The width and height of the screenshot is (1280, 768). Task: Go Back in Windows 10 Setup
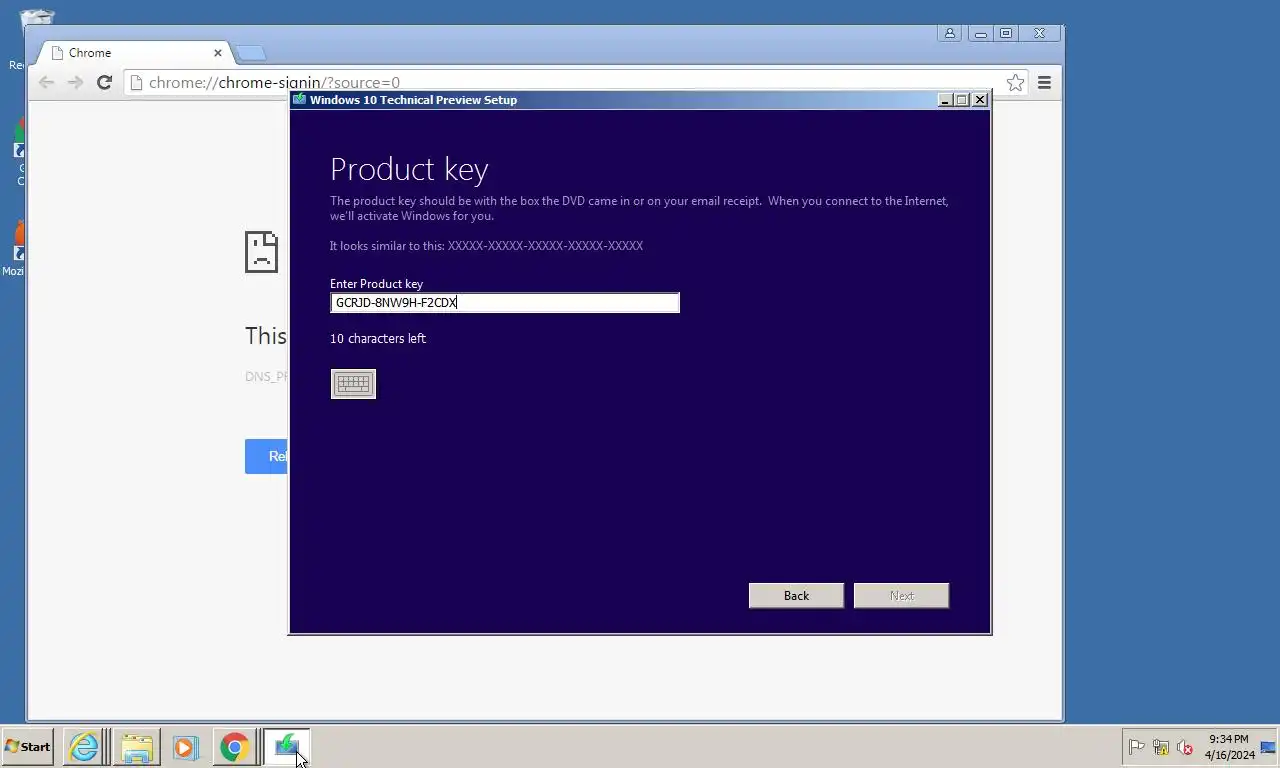point(796,595)
